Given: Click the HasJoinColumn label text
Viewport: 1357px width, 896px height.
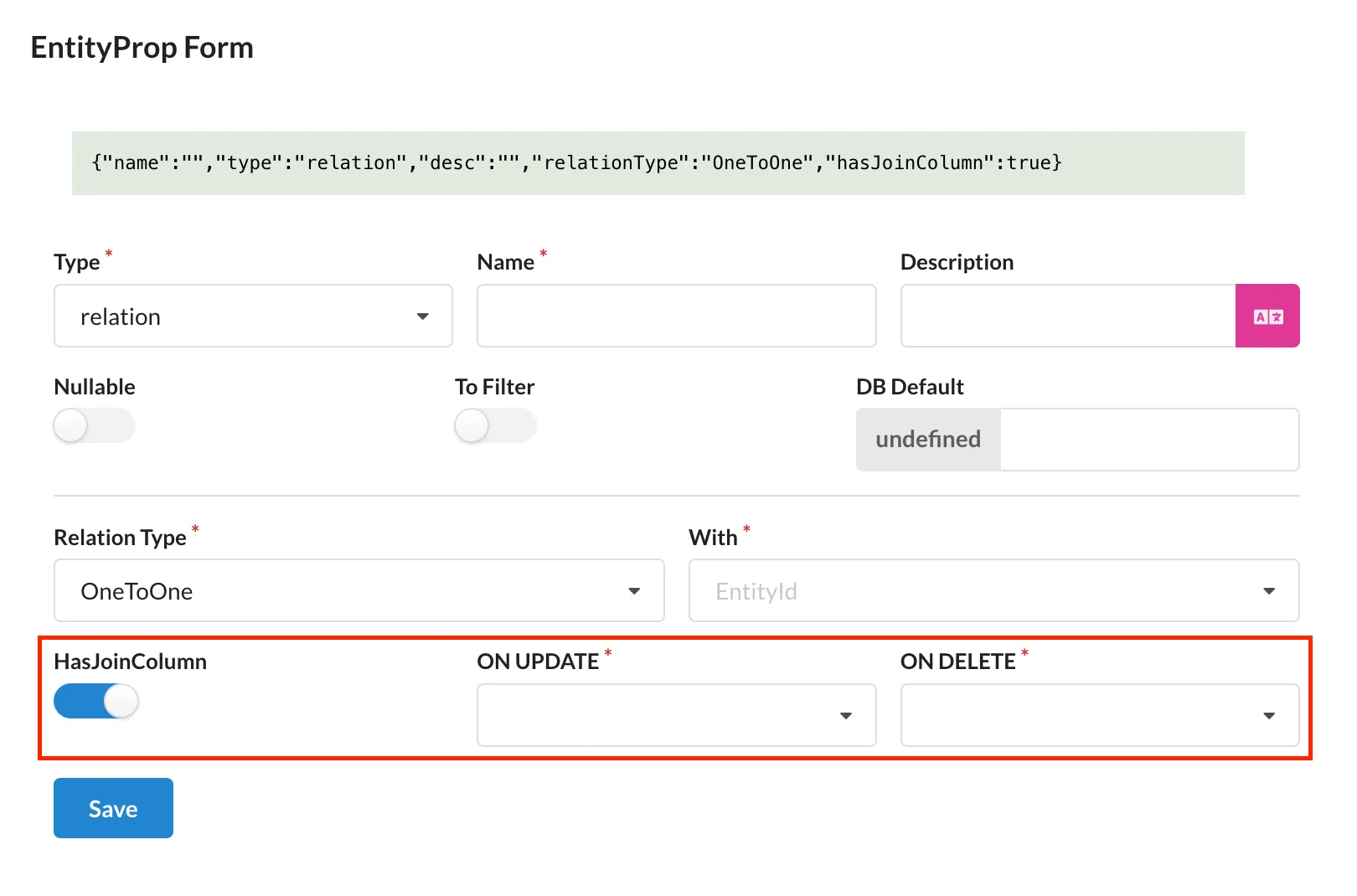Looking at the screenshot, I should point(130,662).
